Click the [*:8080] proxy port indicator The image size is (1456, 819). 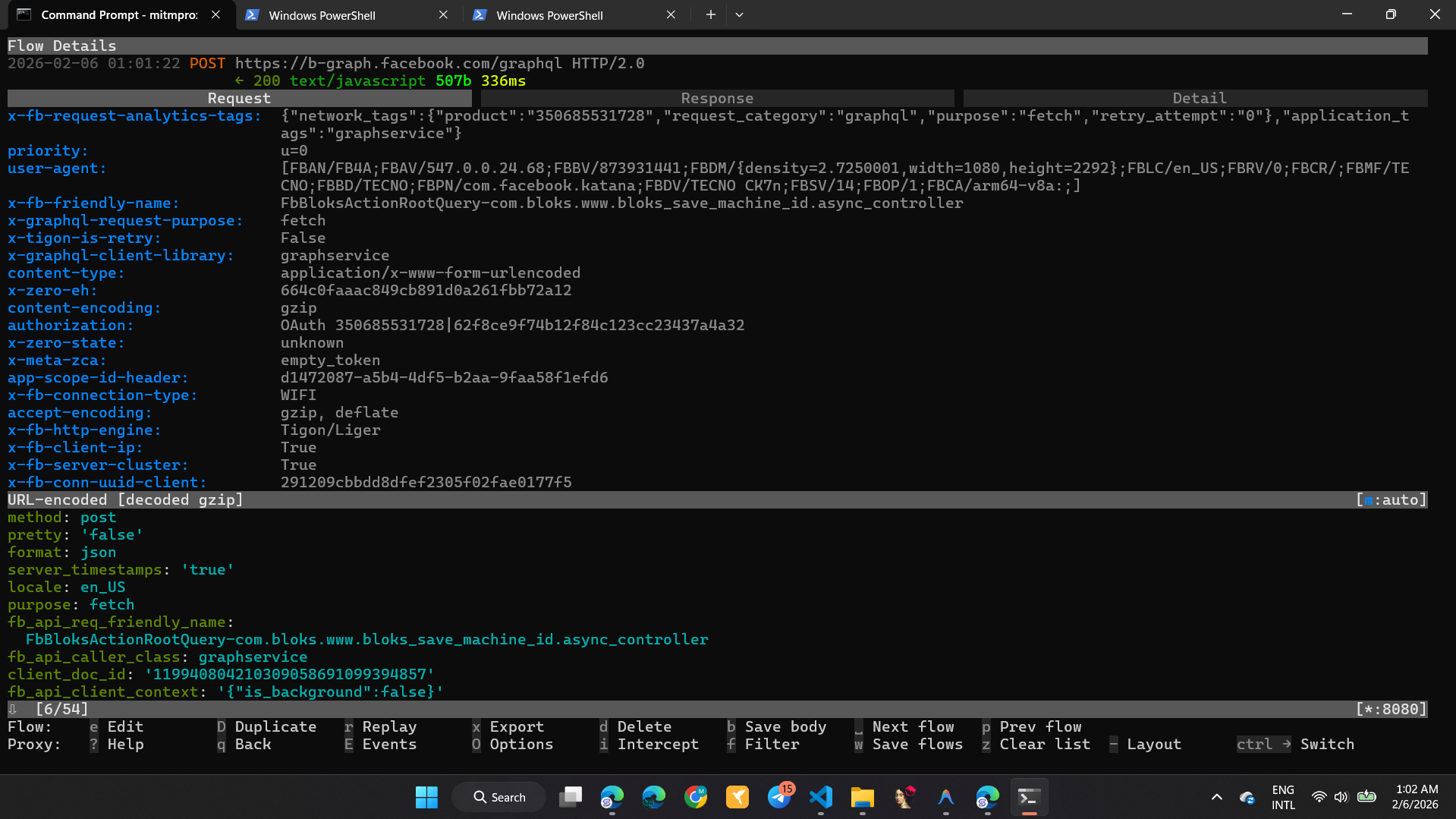coord(1392,710)
